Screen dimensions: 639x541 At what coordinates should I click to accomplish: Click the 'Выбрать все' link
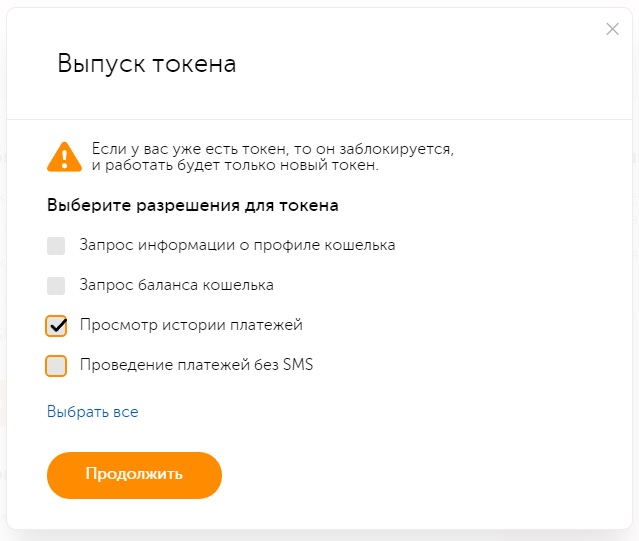click(92, 411)
